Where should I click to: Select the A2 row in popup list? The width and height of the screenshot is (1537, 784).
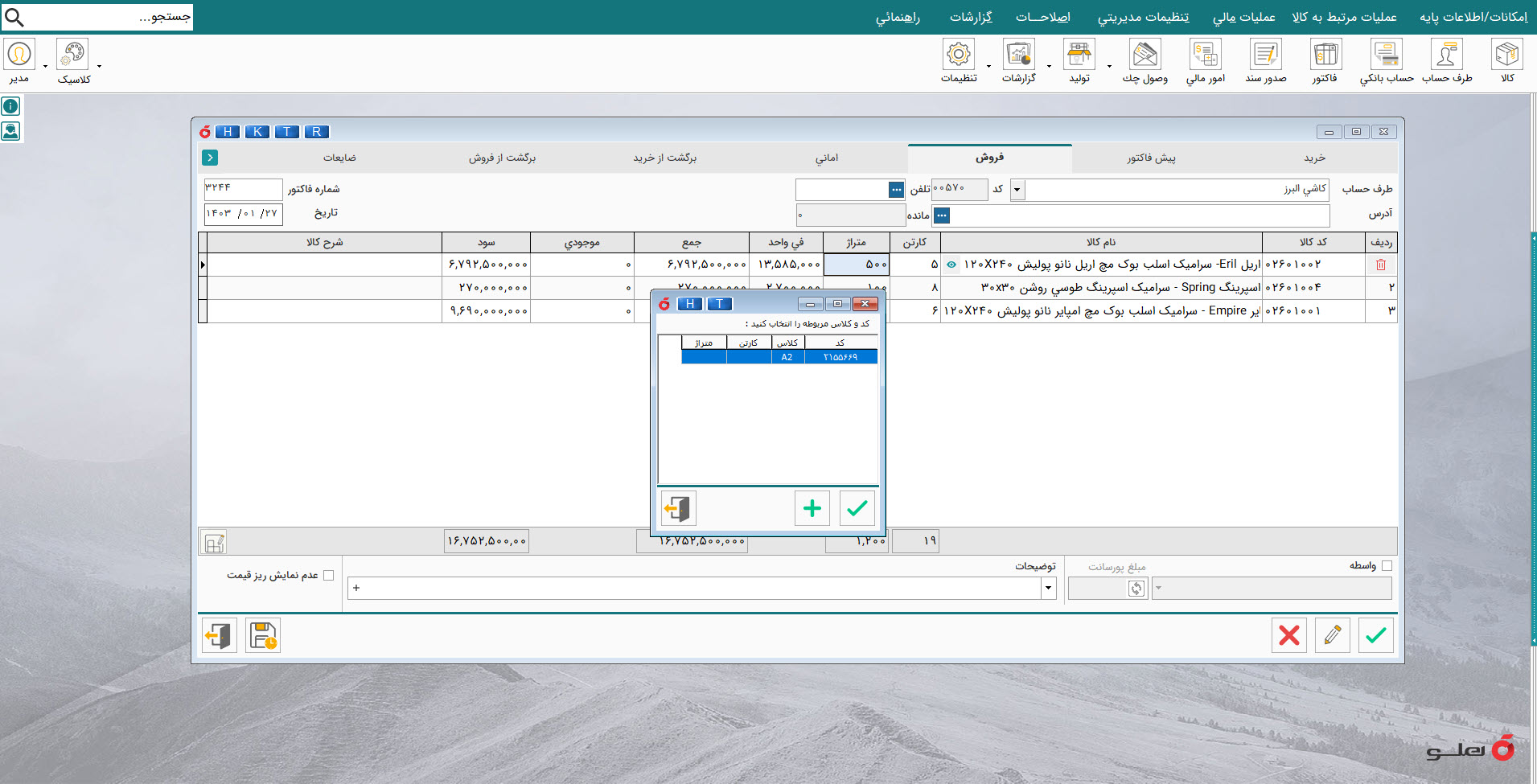(x=779, y=357)
